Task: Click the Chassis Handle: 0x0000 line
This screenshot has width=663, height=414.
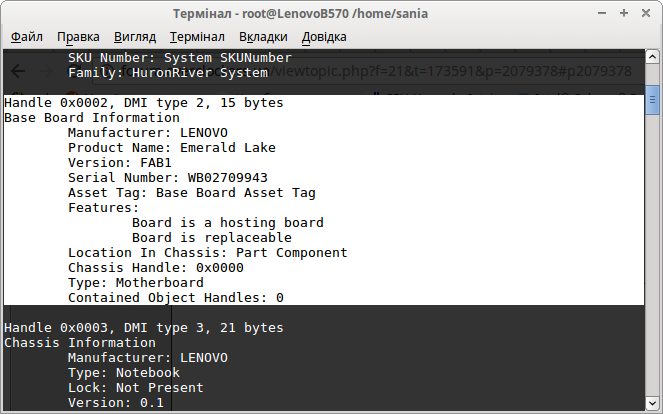Action: coord(156,268)
